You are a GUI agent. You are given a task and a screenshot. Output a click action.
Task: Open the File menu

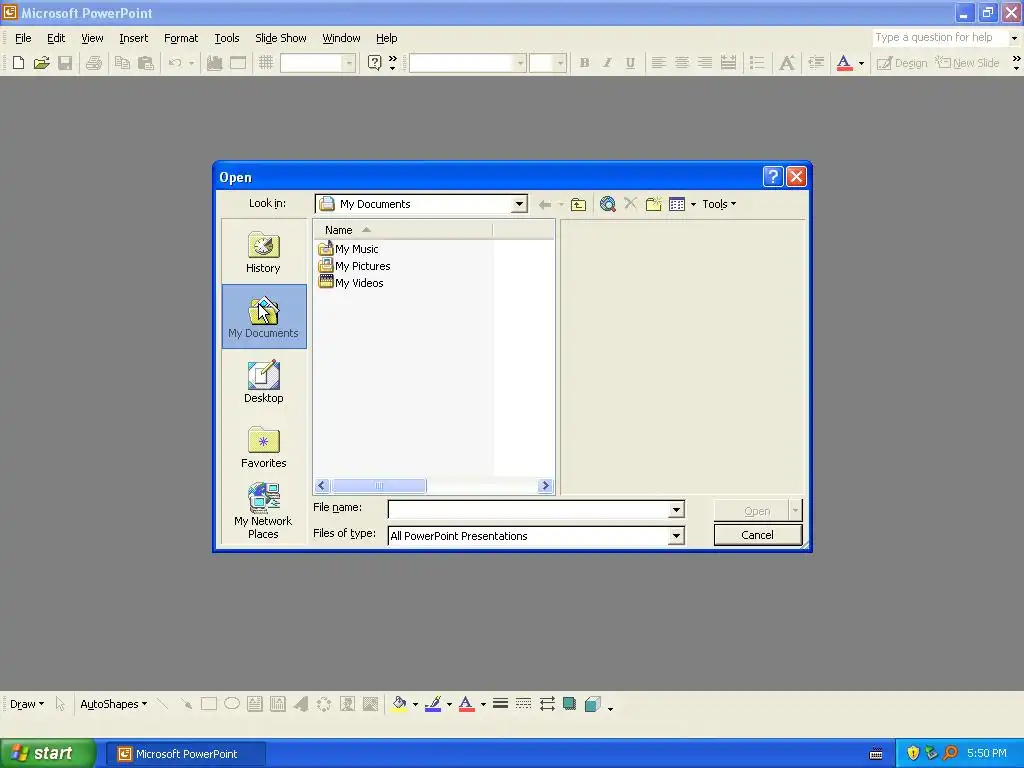(23, 38)
